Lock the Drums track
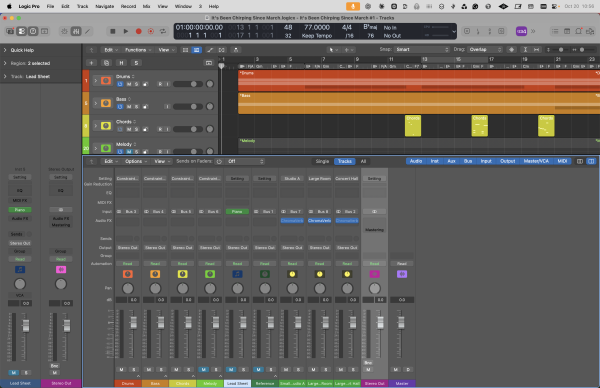Screen dimensions: 600x388 [145, 84]
